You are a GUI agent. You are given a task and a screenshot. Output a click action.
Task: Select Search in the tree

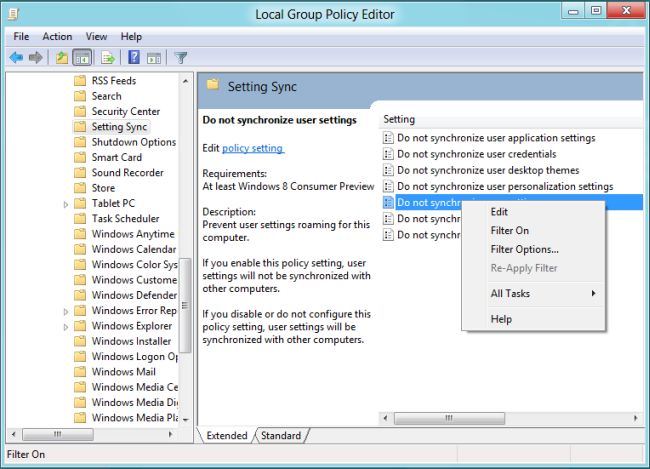coord(107,96)
